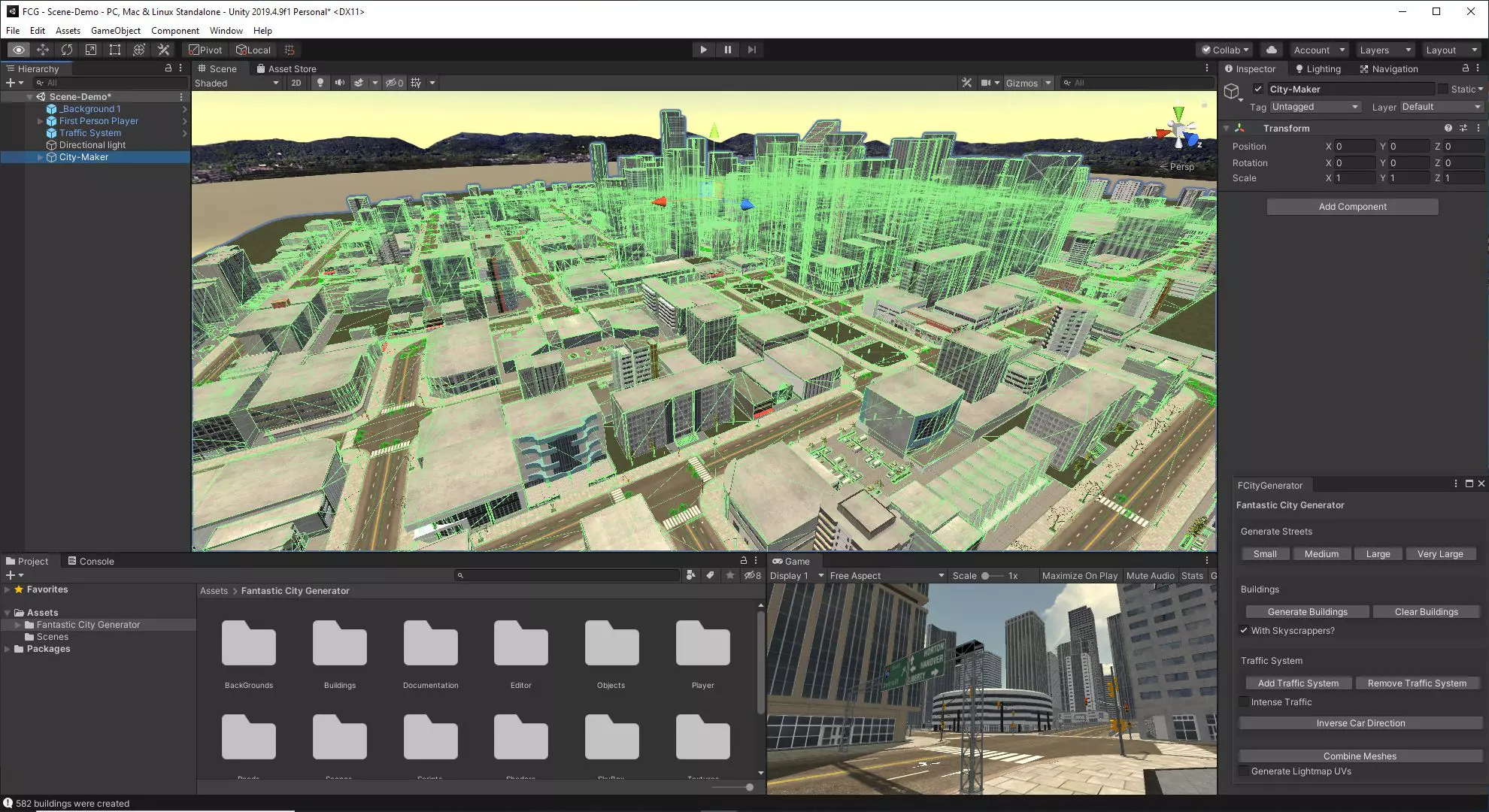The width and height of the screenshot is (1489, 812).
Task: Open the Shaded draw mode dropdown
Action: coord(236,83)
